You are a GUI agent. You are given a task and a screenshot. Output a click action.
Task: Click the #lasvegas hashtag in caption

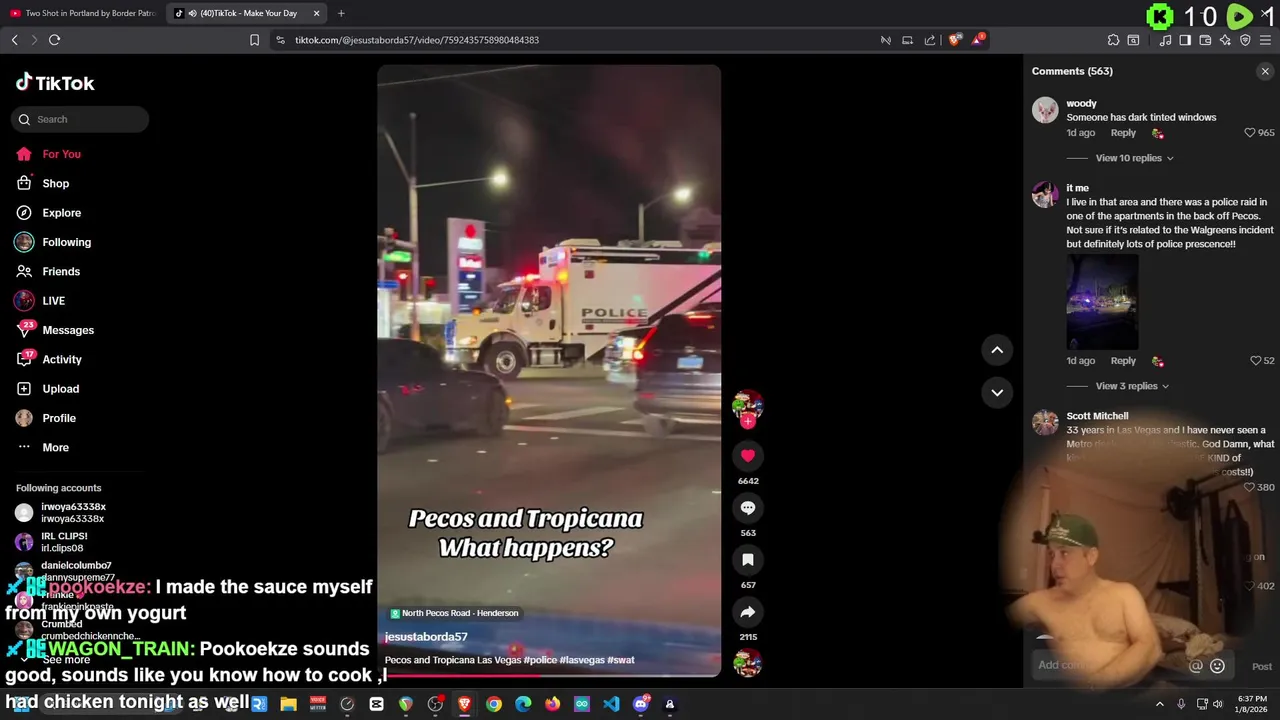pyautogui.click(x=581, y=660)
